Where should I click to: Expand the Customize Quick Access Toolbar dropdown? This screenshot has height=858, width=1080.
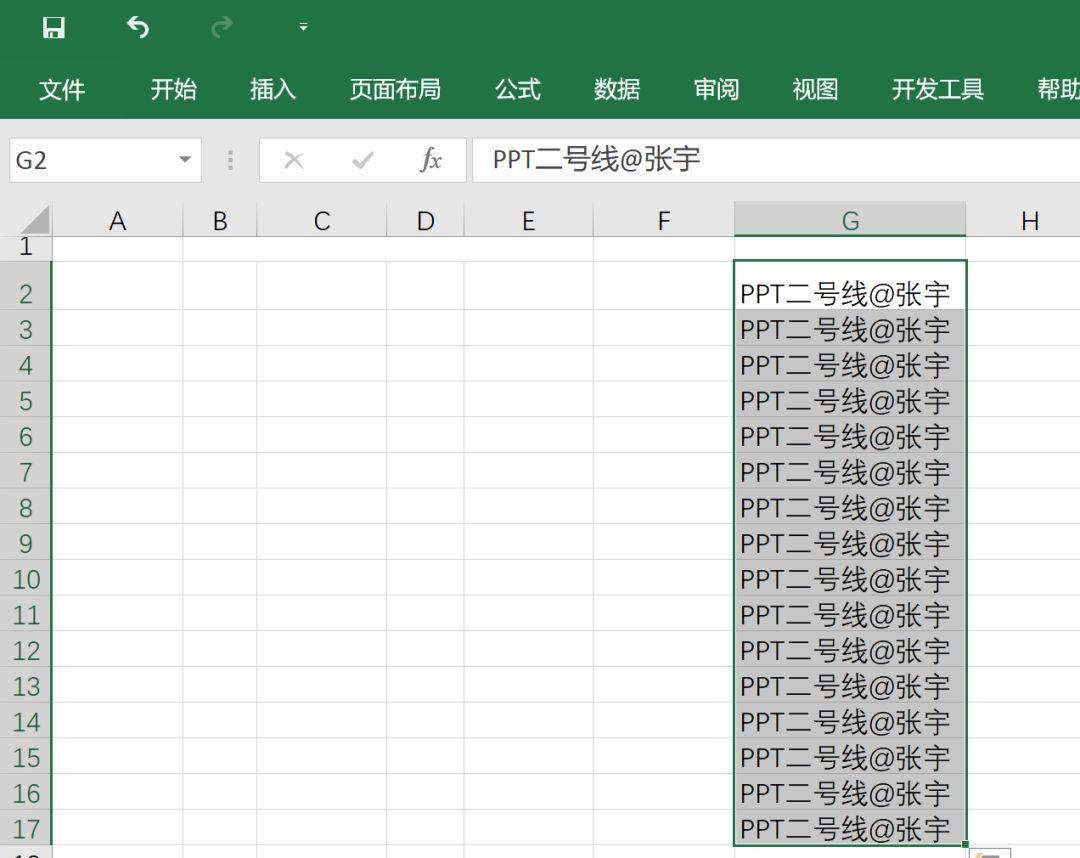point(304,28)
